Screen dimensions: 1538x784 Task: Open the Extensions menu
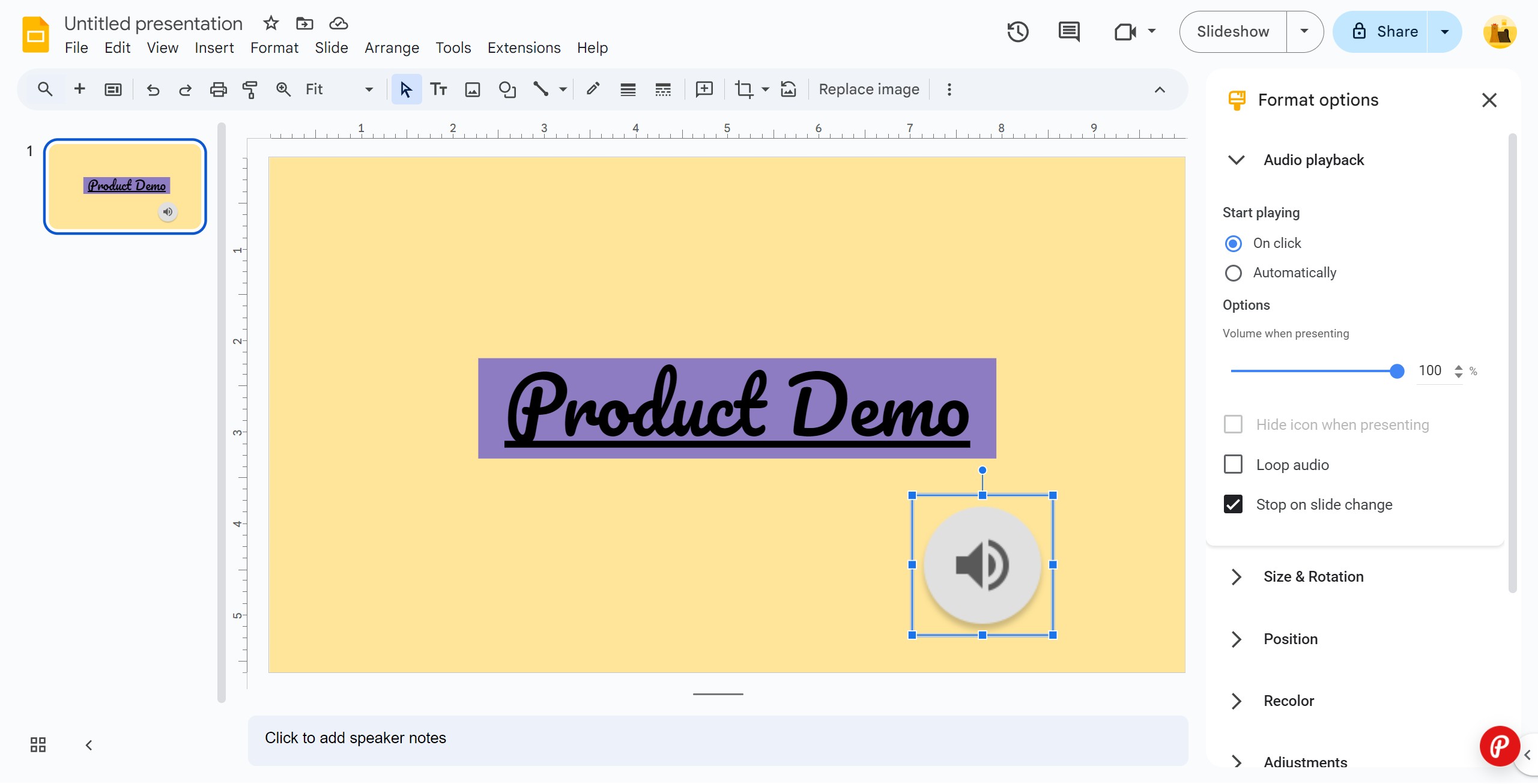(x=524, y=47)
